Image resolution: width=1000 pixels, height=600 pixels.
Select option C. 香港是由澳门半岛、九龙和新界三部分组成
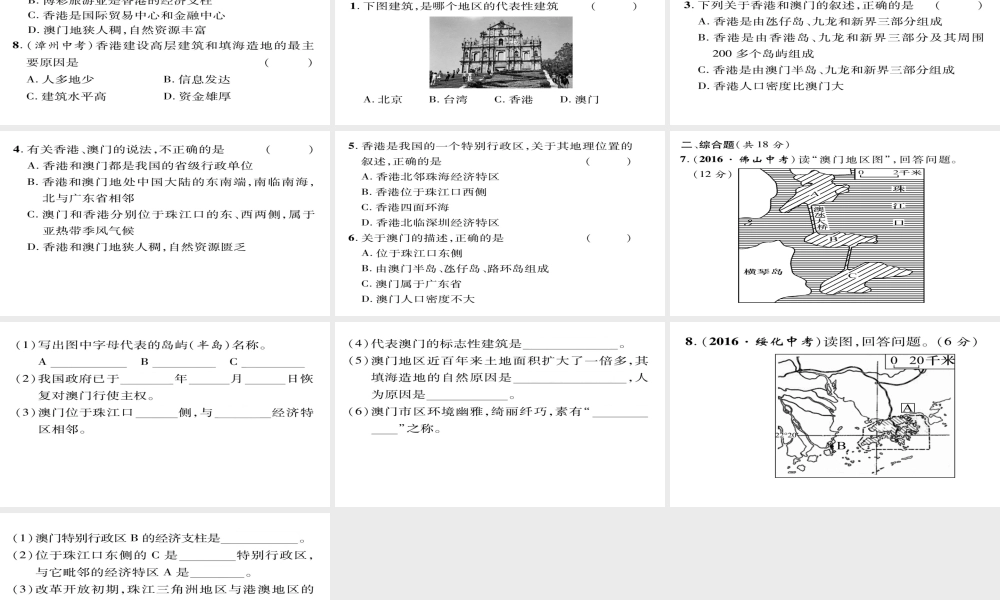pyautogui.click(x=826, y=70)
